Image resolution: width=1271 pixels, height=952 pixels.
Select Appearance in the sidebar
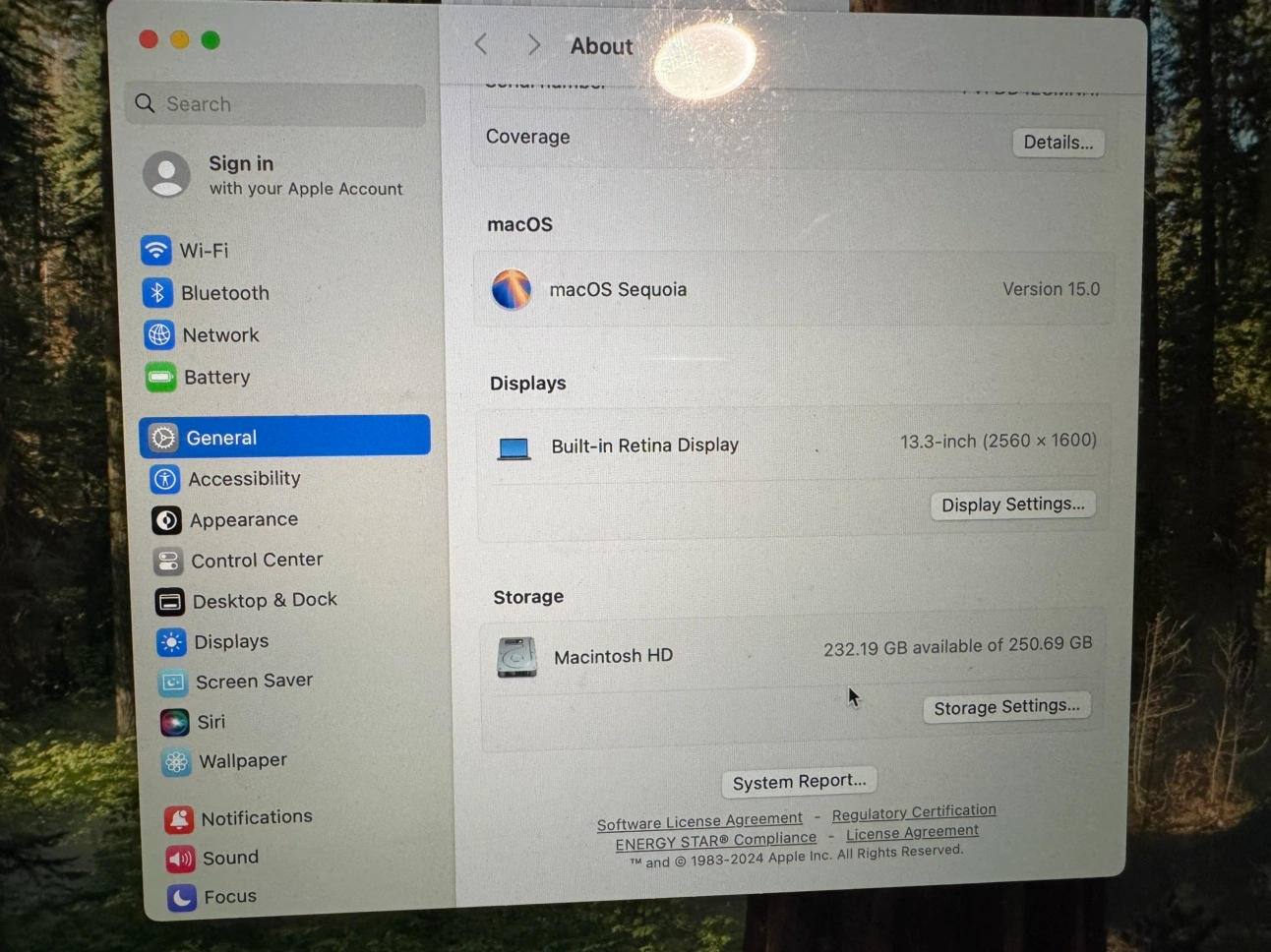243,519
